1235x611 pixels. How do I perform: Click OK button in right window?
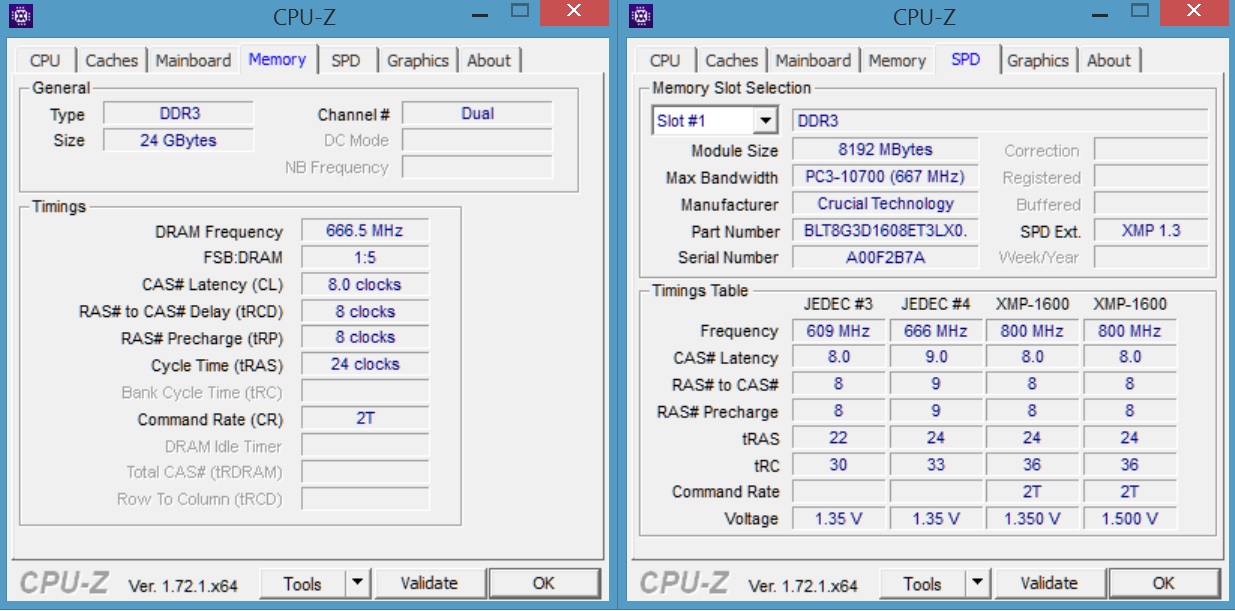pos(1164,584)
